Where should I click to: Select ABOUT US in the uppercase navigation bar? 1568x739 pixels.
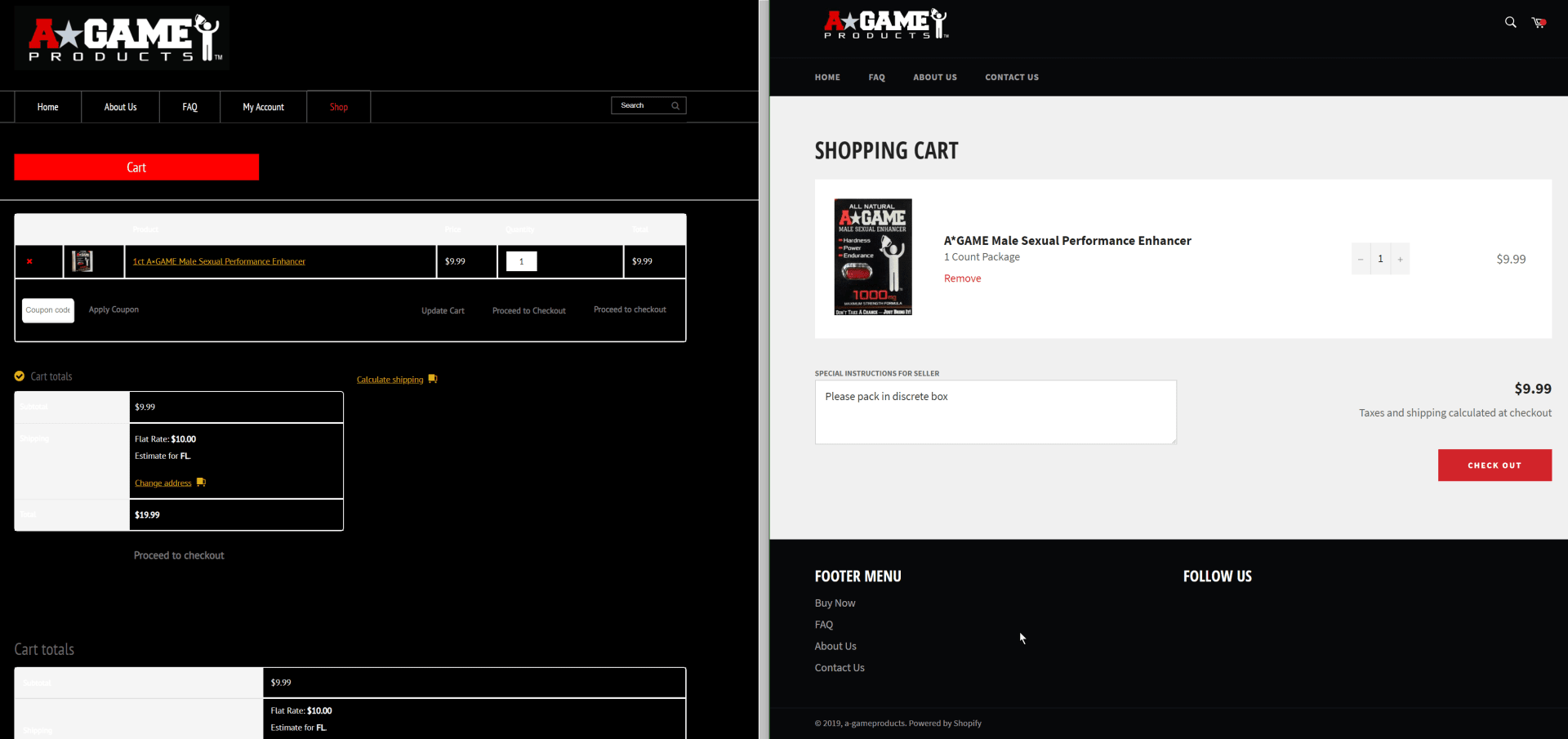[x=935, y=78]
